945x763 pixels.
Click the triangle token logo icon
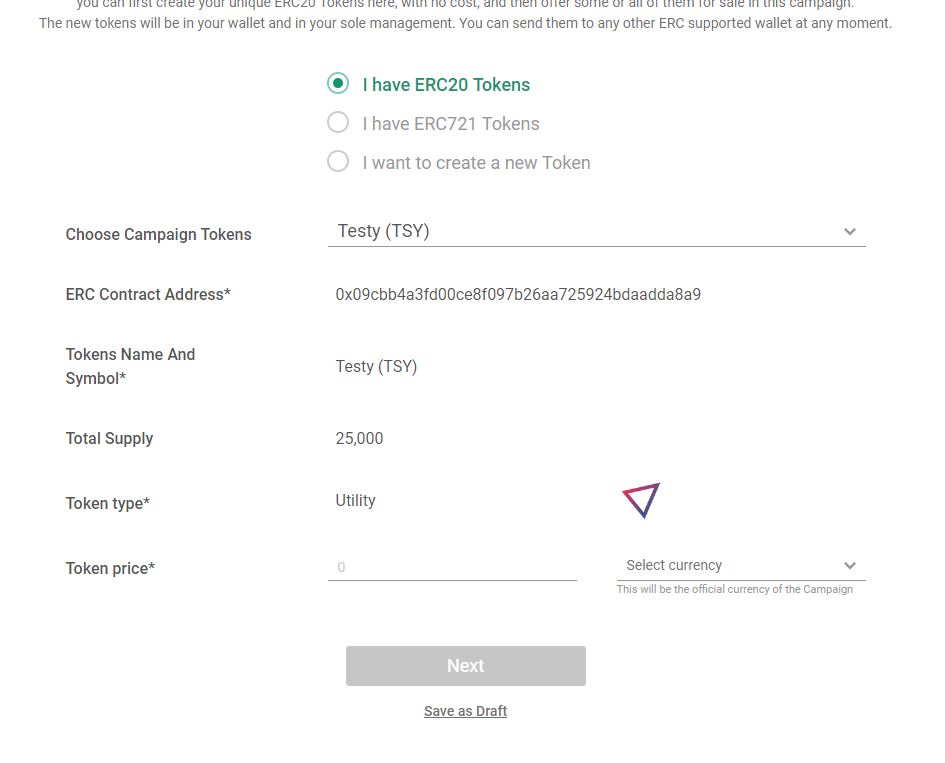point(641,500)
